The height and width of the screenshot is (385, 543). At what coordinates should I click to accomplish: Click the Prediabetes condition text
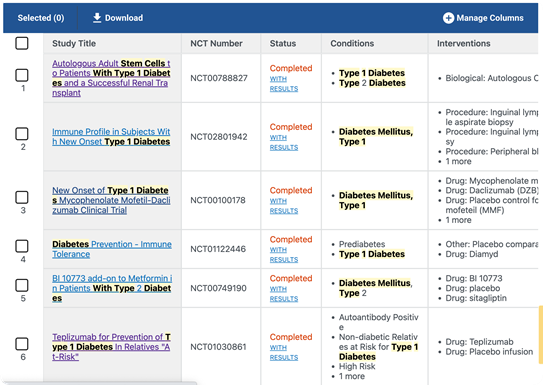pos(362,244)
